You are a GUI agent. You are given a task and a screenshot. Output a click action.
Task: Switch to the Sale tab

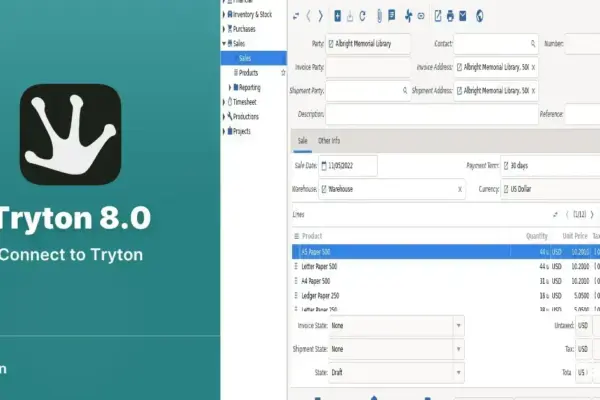click(x=302, y=141)
